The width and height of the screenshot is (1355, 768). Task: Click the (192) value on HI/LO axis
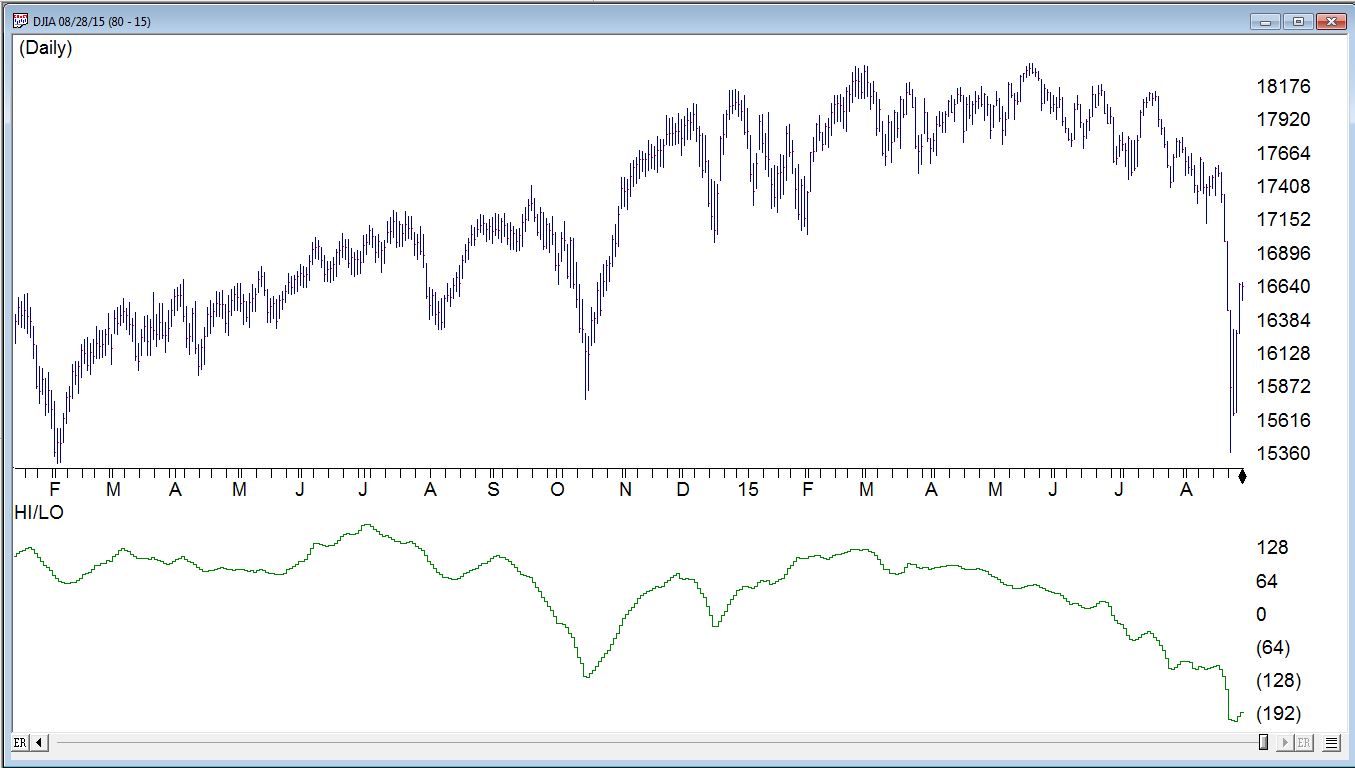[1279, 714]
